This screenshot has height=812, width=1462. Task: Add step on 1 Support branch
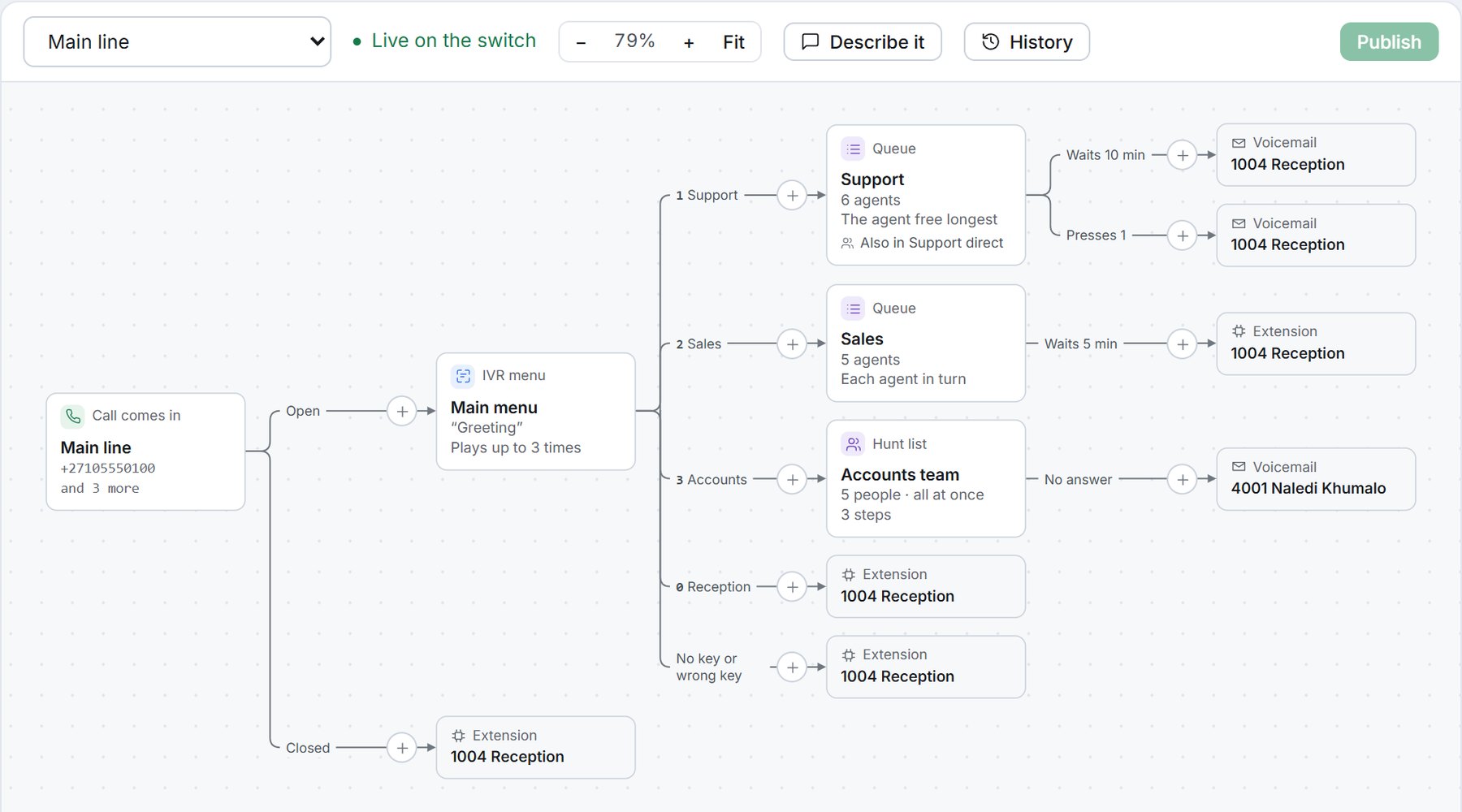(792, 195)
